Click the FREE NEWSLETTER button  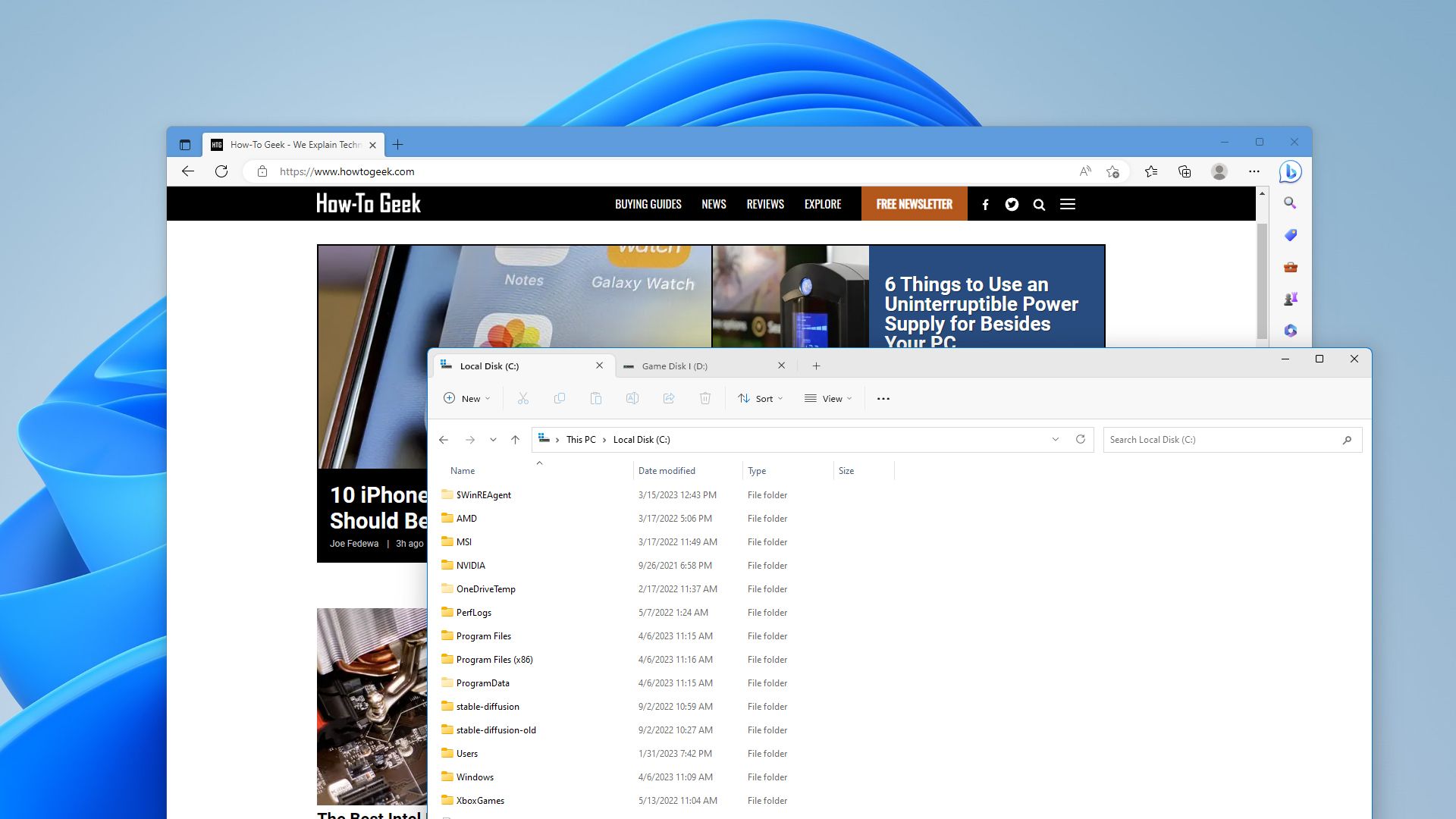pos(914,204)
